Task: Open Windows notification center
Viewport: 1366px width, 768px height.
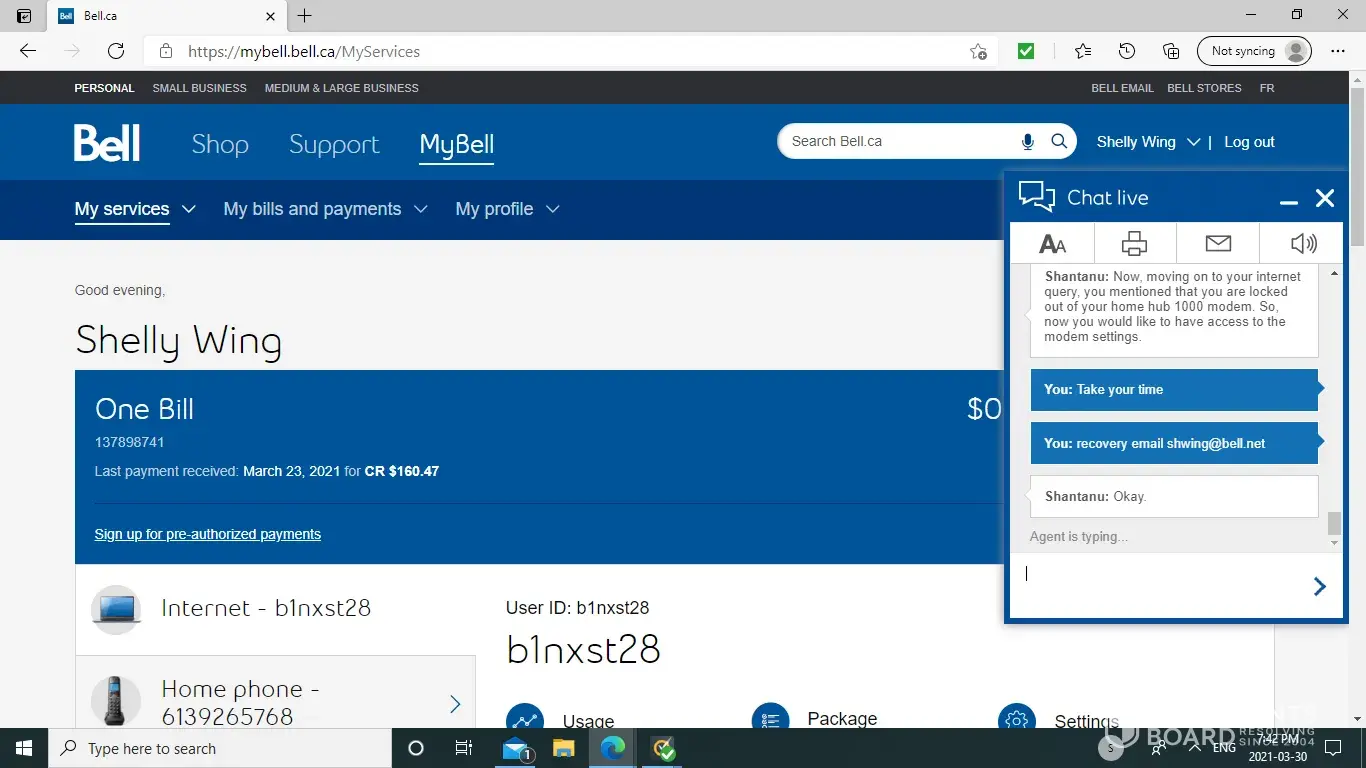Action: pos(1332,748)
